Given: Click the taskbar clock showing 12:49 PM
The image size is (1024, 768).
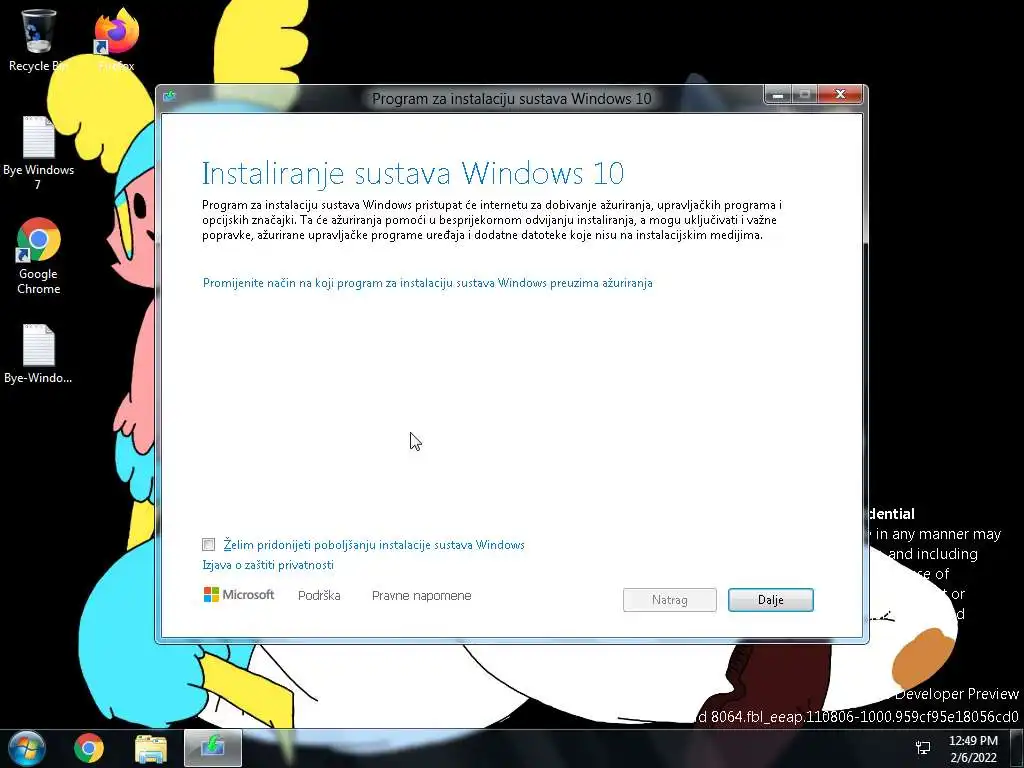Looking at the screenshot, I should [x=973, y=748].
